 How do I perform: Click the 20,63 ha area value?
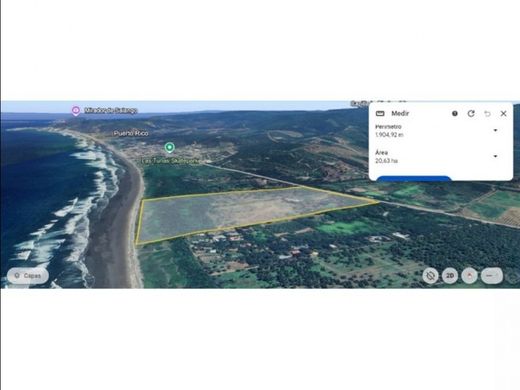point(386,161)
